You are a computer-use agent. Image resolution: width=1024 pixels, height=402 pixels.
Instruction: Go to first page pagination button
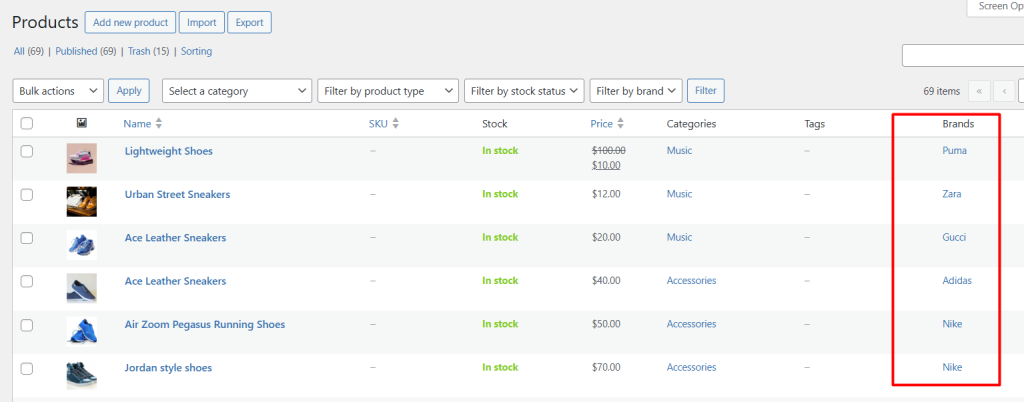[x=979, y=91]
